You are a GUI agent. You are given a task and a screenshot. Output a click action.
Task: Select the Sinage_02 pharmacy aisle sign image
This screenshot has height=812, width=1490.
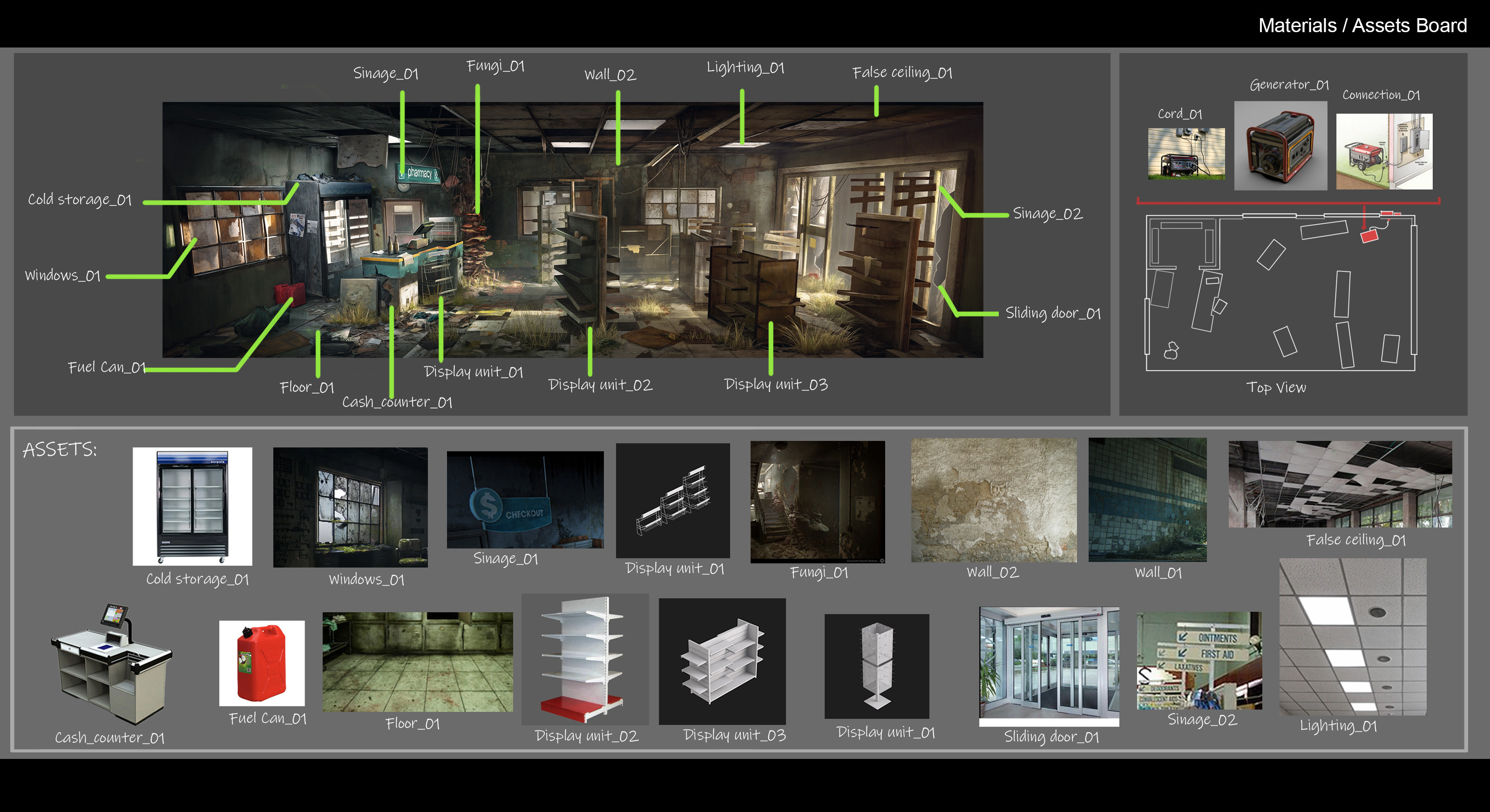tap(1199, 661)
